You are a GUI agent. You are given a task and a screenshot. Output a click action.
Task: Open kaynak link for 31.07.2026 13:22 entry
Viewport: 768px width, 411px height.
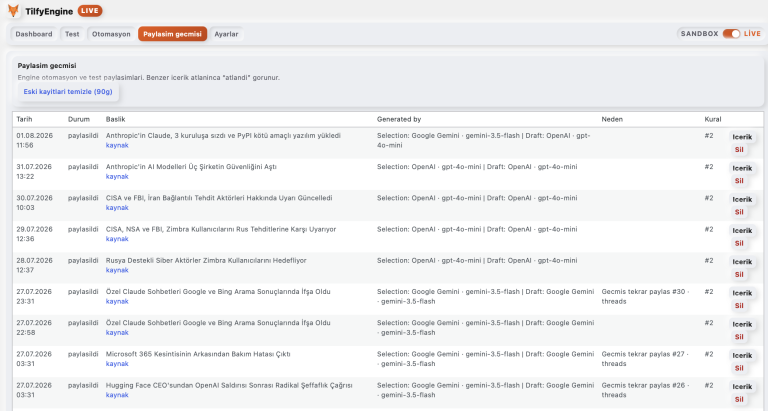(x=117, y=176)
